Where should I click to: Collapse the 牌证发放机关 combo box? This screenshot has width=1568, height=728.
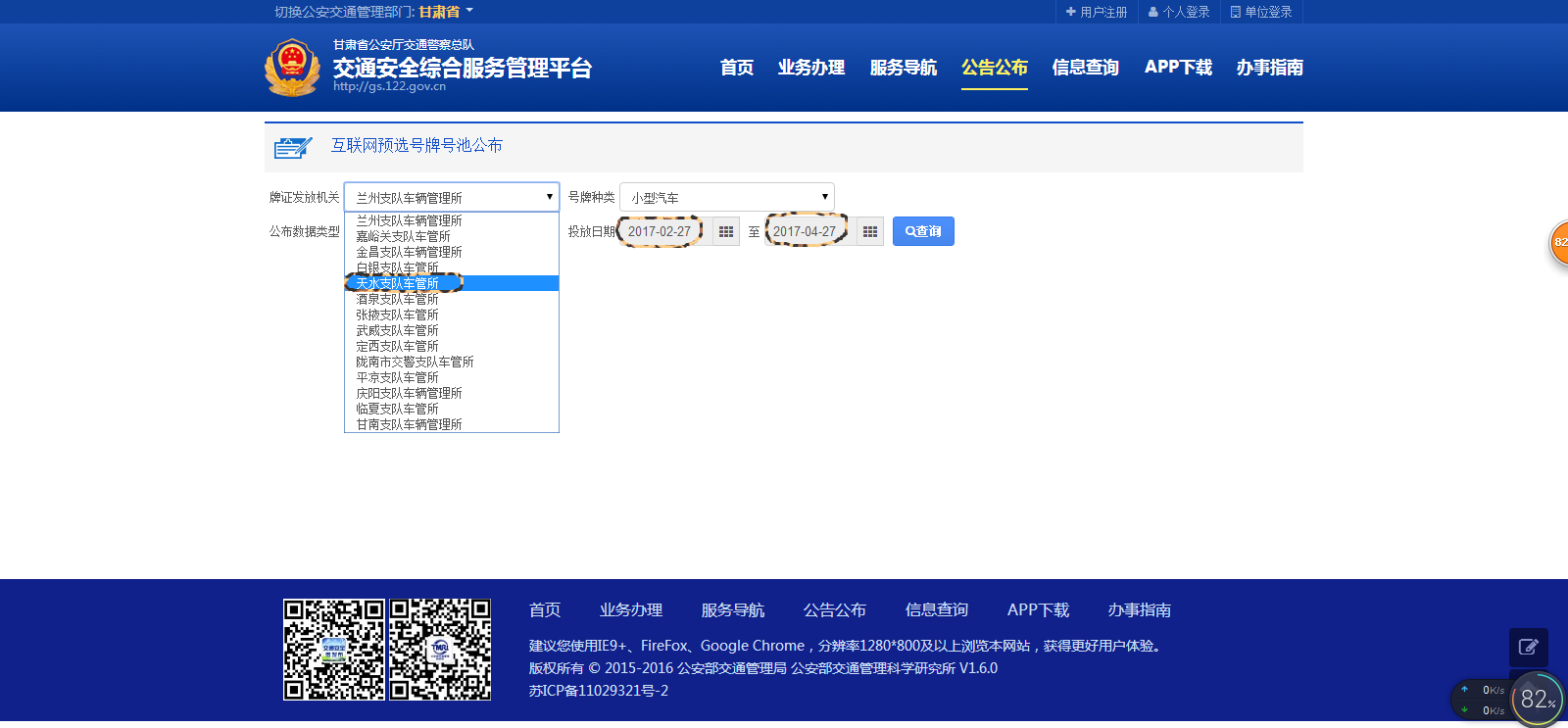click(452, 197)
